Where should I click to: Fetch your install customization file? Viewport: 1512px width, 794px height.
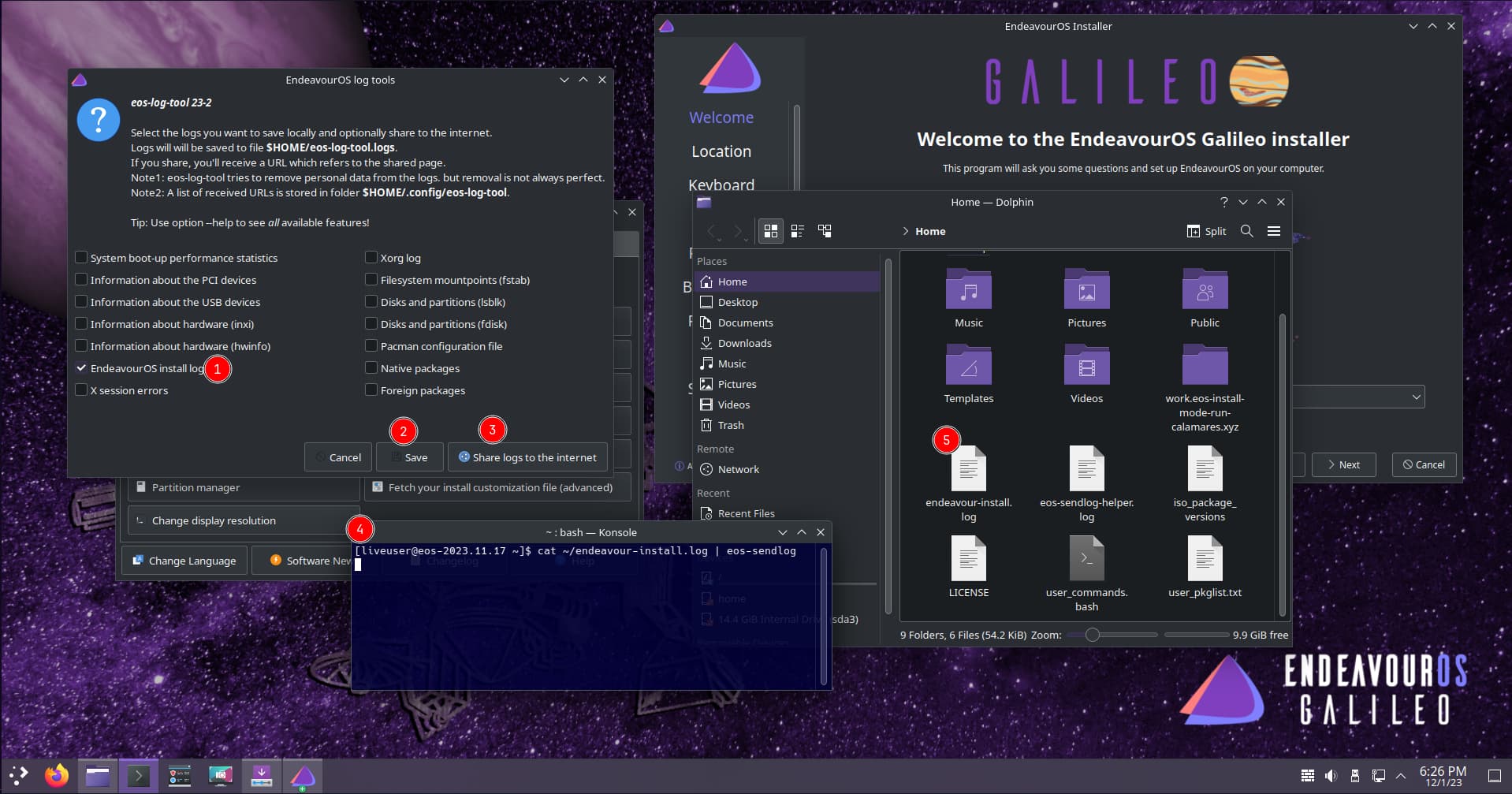497,487
